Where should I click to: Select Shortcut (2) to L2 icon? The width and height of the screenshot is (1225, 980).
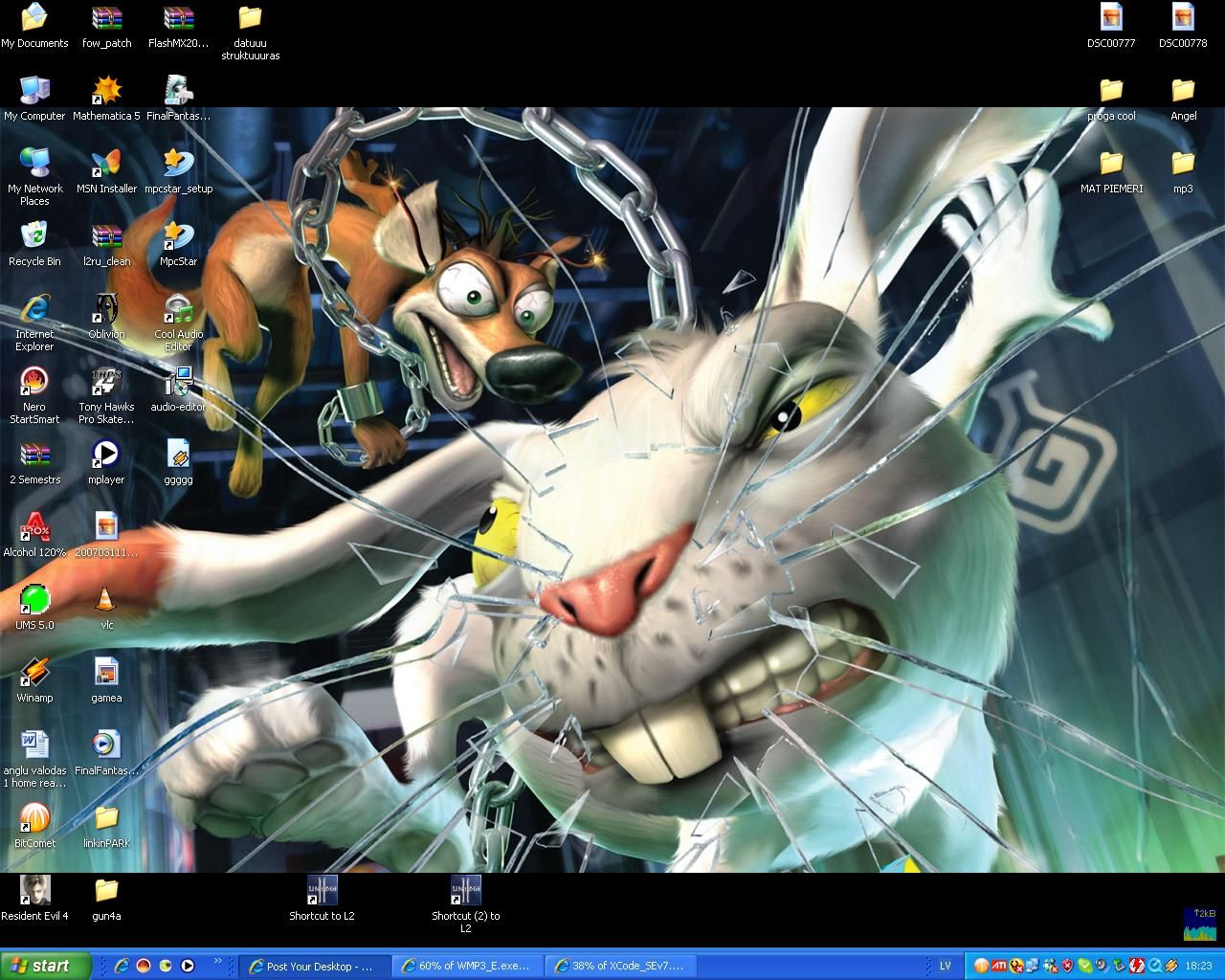pos(465,904)
